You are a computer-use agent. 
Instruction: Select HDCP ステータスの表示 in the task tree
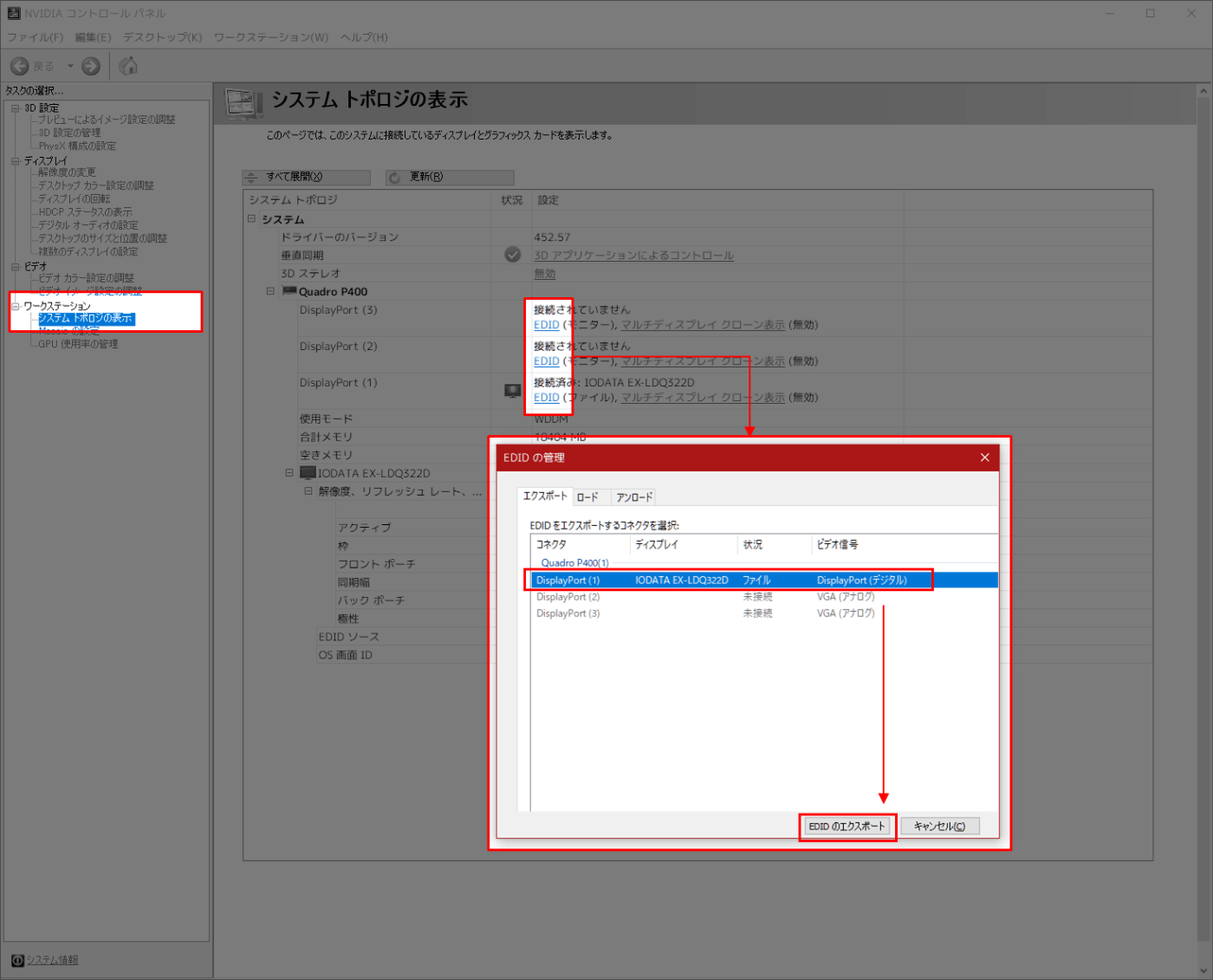pyautogui.click(x=85, y=211)
